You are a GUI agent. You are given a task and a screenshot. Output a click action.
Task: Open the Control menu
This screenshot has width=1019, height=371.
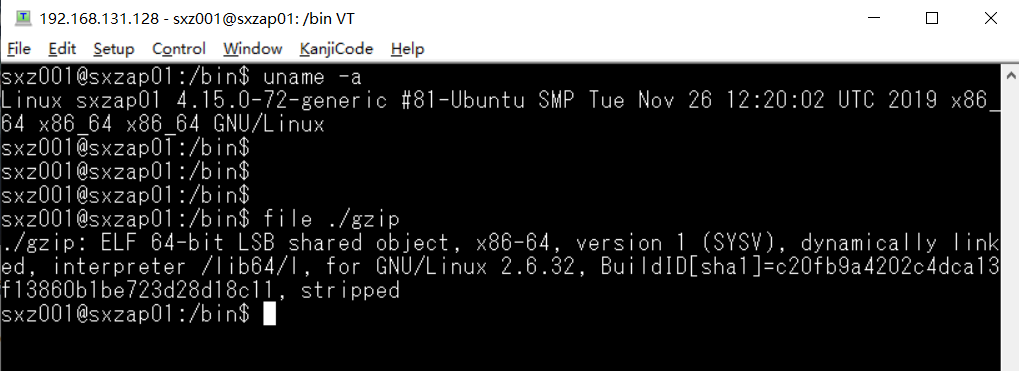pyautogui.click(x=179, y=49)
